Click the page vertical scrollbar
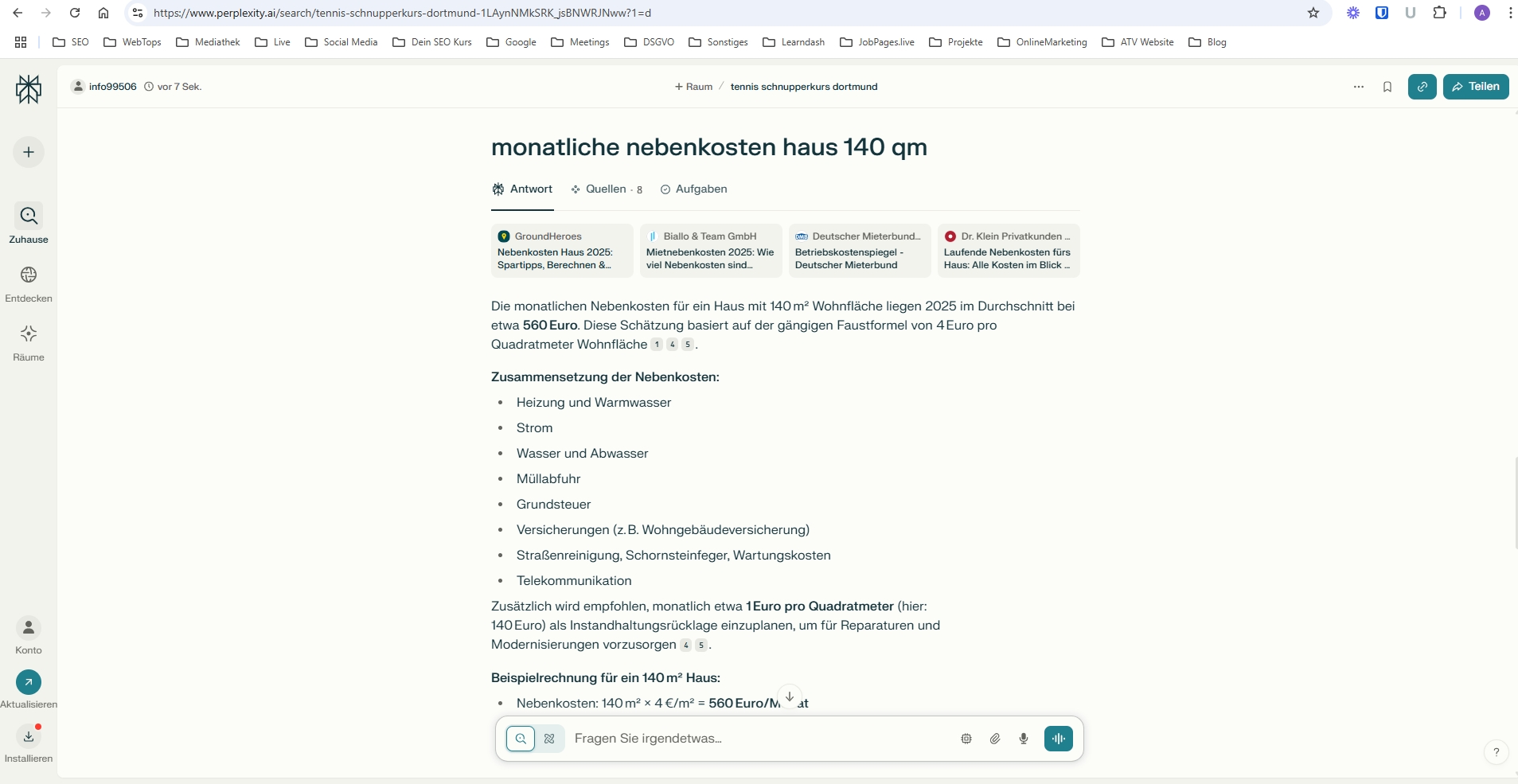 (x=1515, y=503)
